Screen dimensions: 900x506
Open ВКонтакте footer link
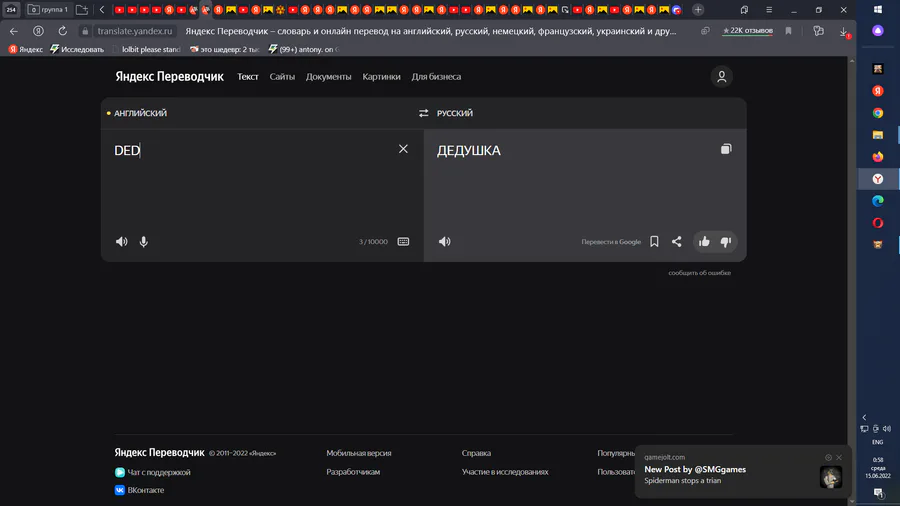pyautogui.click(x=139, y=490)
